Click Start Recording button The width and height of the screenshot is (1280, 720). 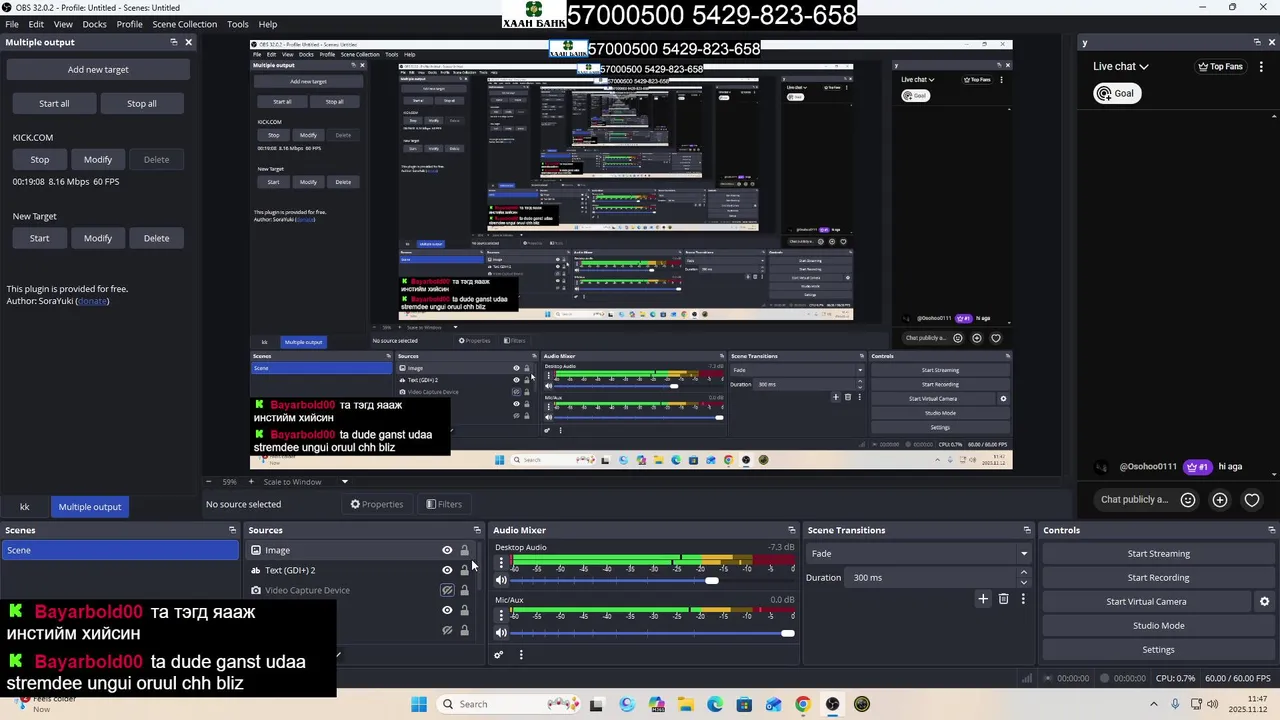tap(1158, 578)
